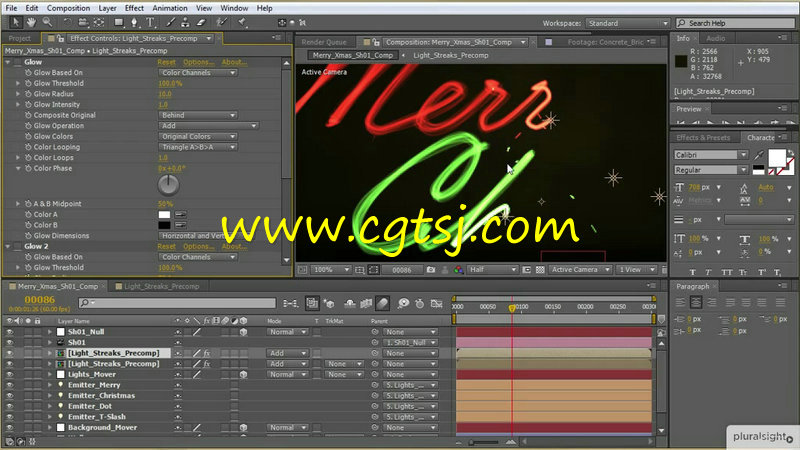Click the viewer snapshot camera icon
Screen dimensions: 800x450
431,269
